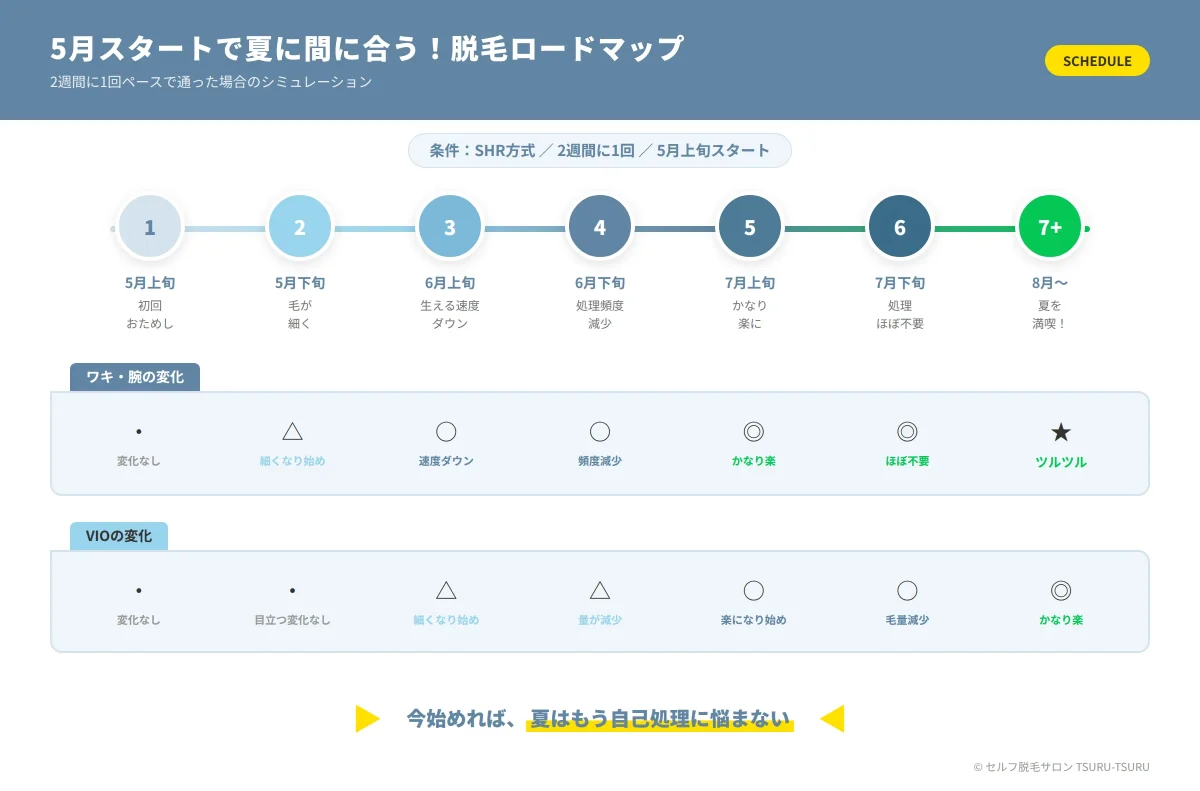Click the triangle icon above 量が減少
Viewport: 1200px width, 791px height.
coord(600,590)
